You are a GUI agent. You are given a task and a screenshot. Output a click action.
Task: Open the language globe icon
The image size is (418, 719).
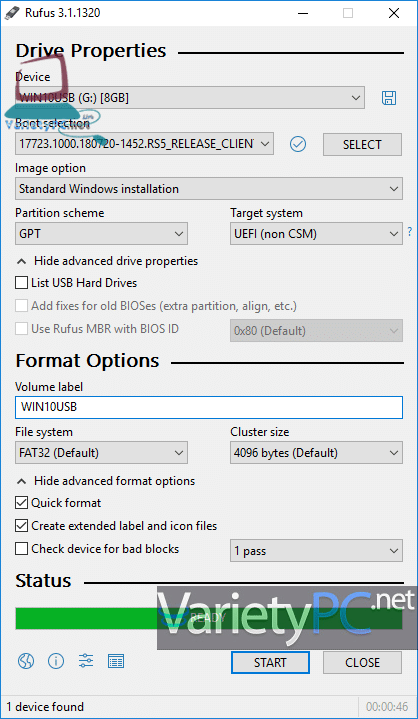click(x=26, y=661)
